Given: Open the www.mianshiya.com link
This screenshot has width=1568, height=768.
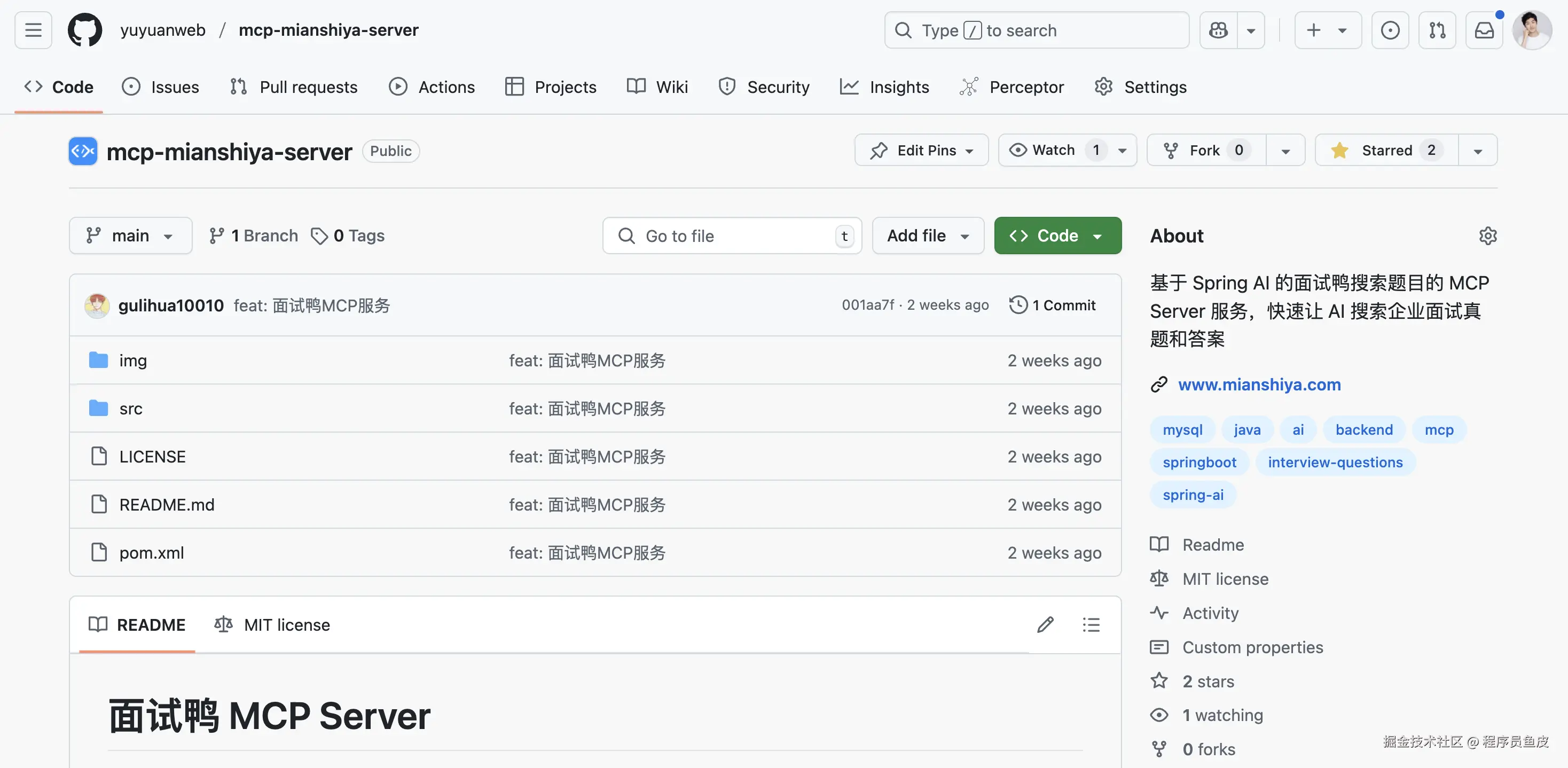Looking at the screenshot, I should click(x=1259, y=385).
